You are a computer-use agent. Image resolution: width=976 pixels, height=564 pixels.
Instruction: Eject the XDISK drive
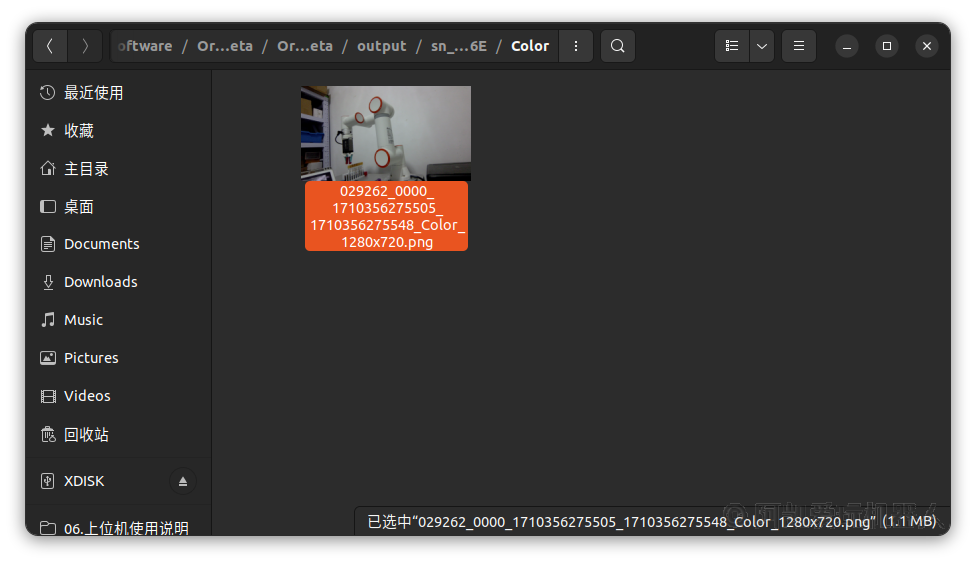click(183, 482)
